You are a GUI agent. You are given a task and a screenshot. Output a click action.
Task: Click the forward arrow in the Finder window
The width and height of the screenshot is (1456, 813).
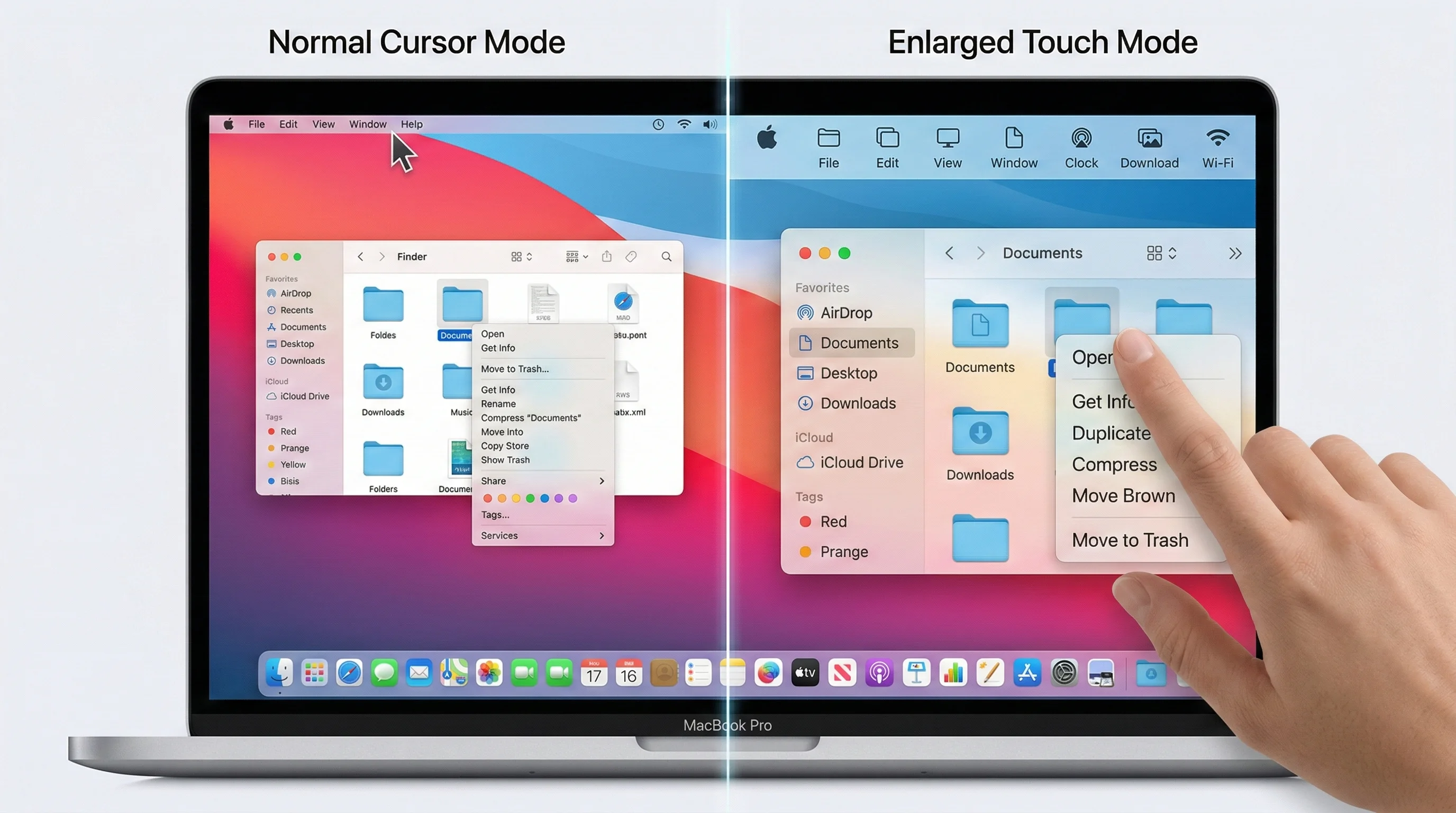point(382,257)
